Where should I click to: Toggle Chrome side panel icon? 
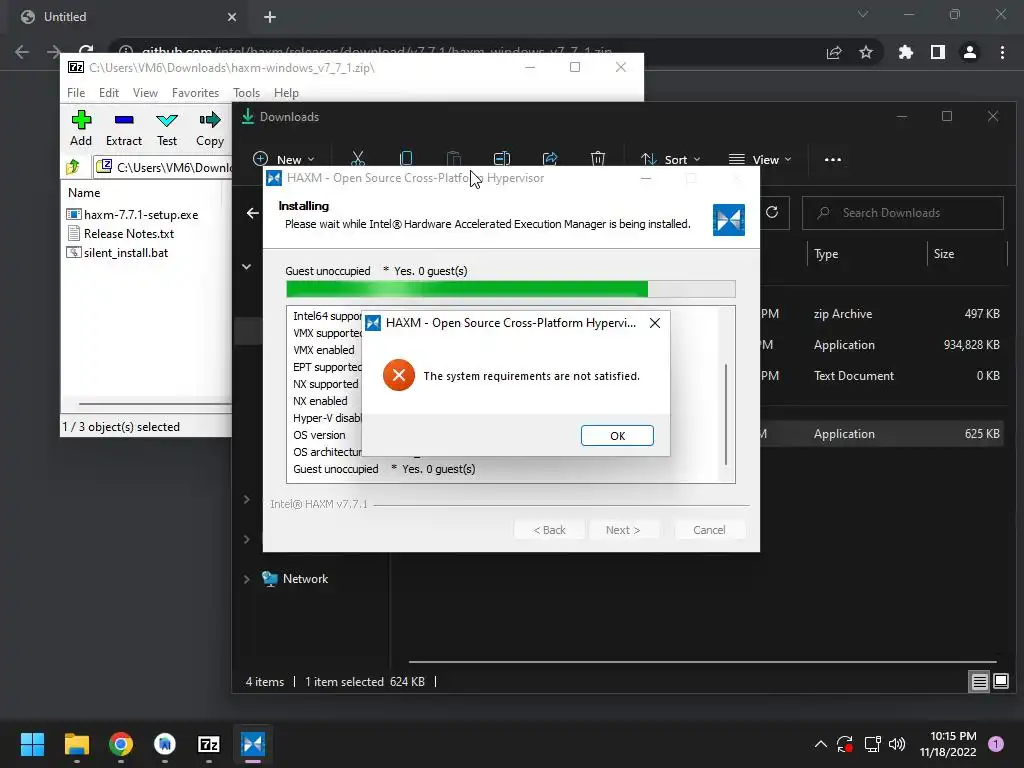(938, 52)
